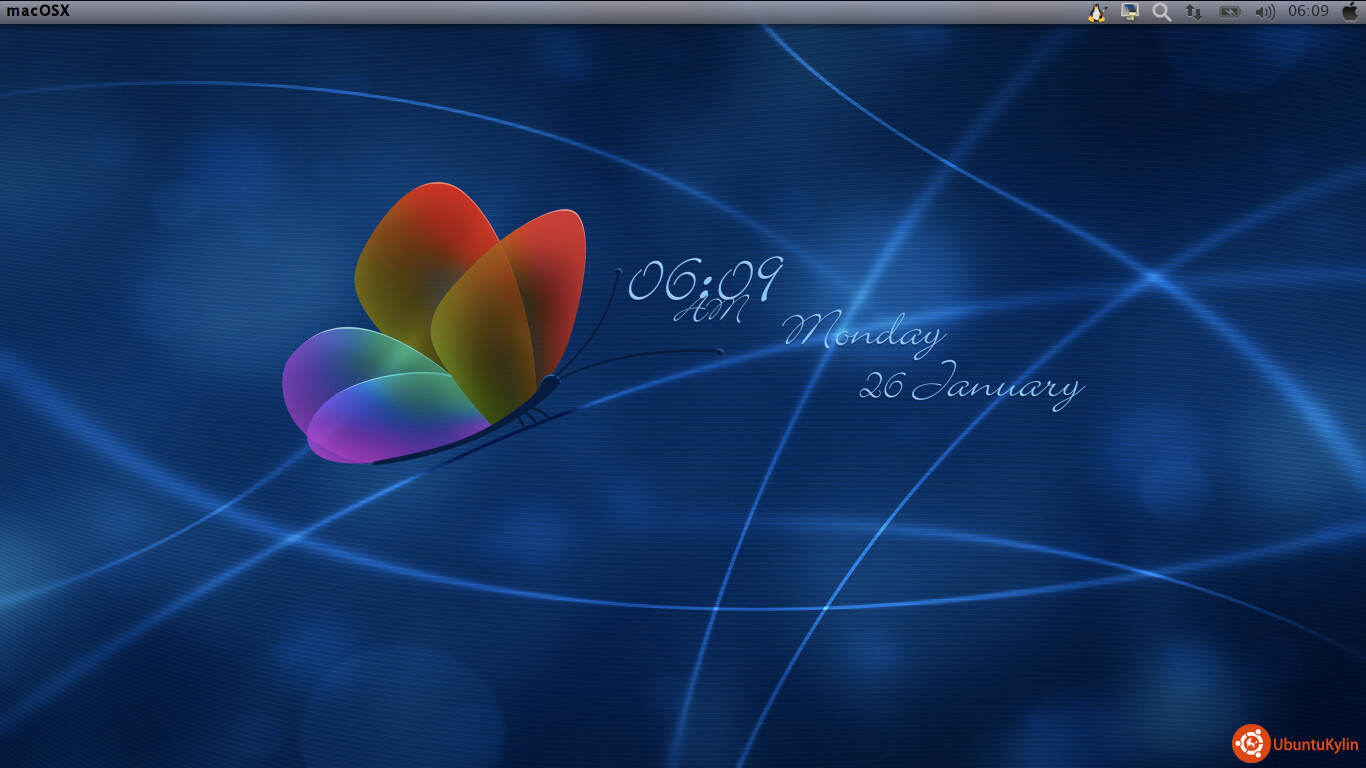Click the large 06:09 desktop clock widget
The width and height of the screenshot is (1366, 768).
tap(705, 281)
